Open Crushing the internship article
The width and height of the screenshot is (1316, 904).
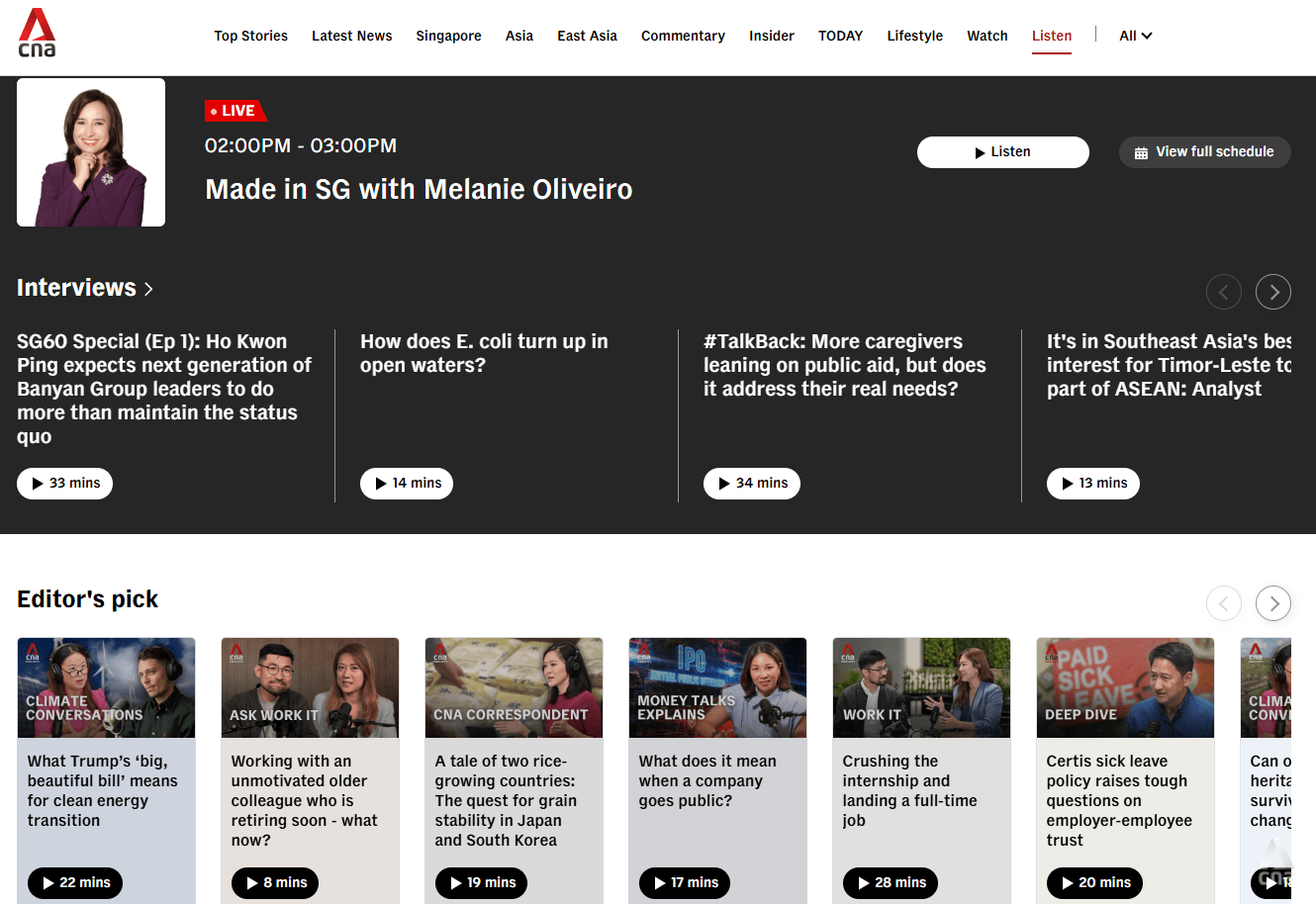click(x=910, y=790)
